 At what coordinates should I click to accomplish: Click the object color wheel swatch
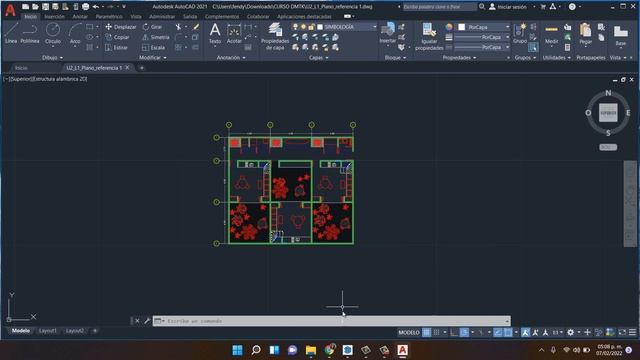pyautogui.click(x=449, y=27)
